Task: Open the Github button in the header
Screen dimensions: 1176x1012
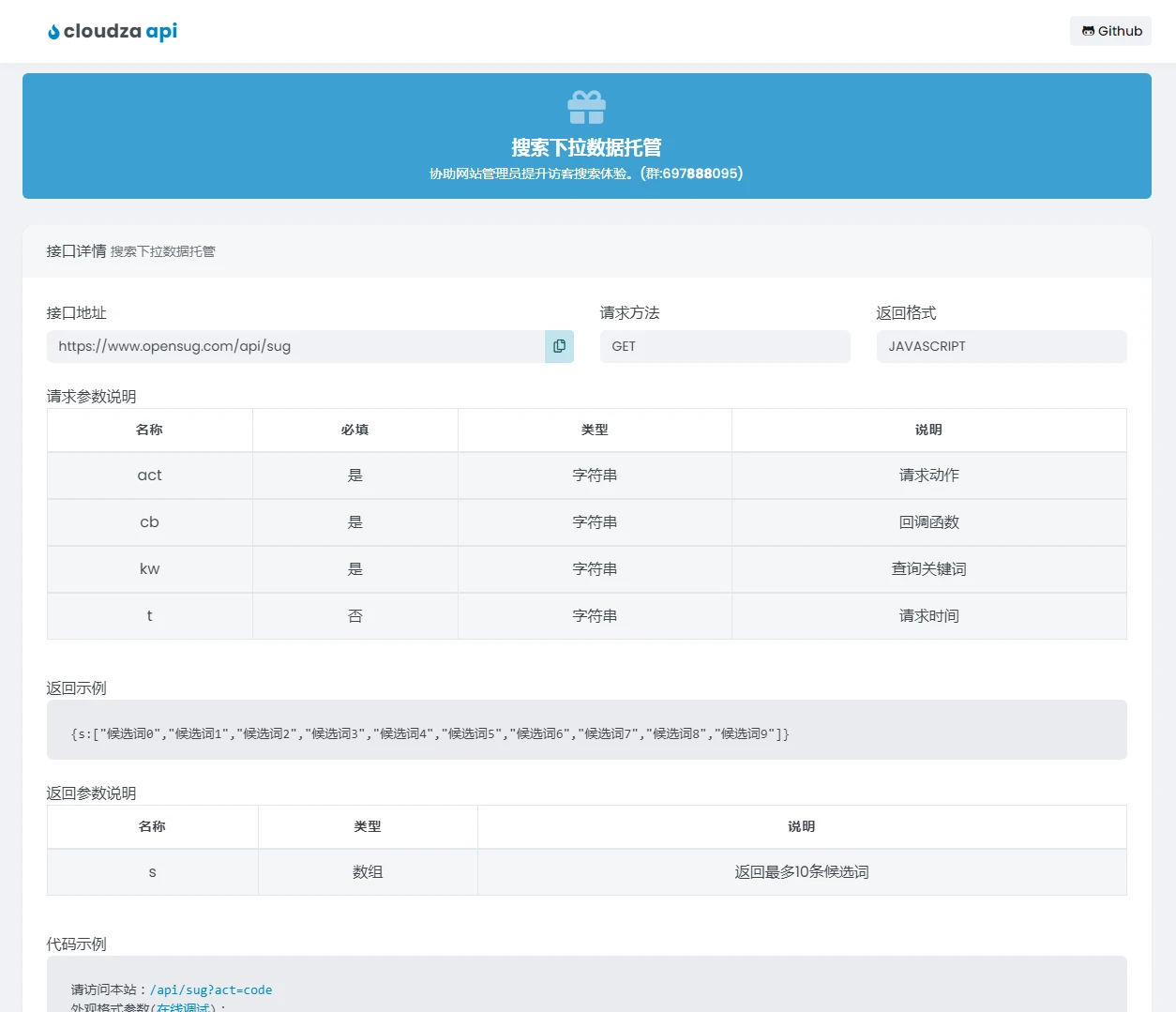Action: click(1110, 31)
